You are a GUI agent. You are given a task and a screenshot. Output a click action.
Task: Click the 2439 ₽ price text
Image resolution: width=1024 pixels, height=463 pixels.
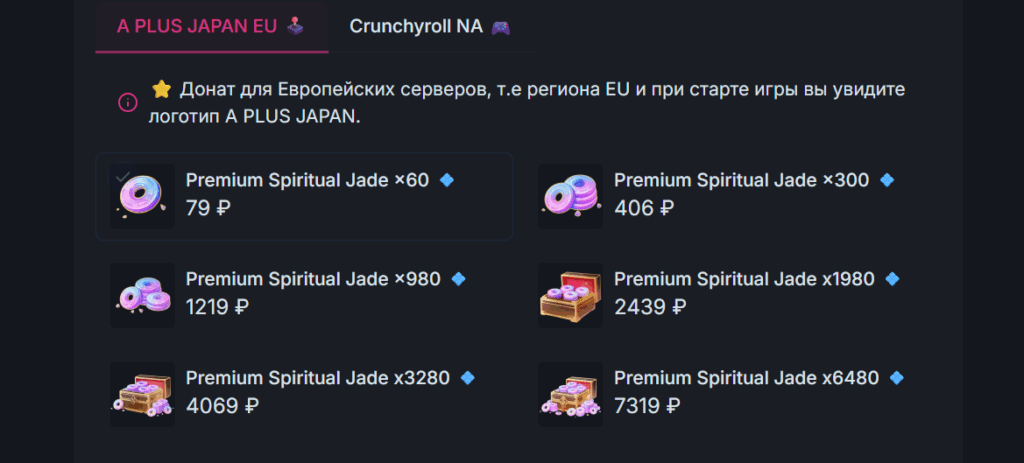[x=650, y=307]
